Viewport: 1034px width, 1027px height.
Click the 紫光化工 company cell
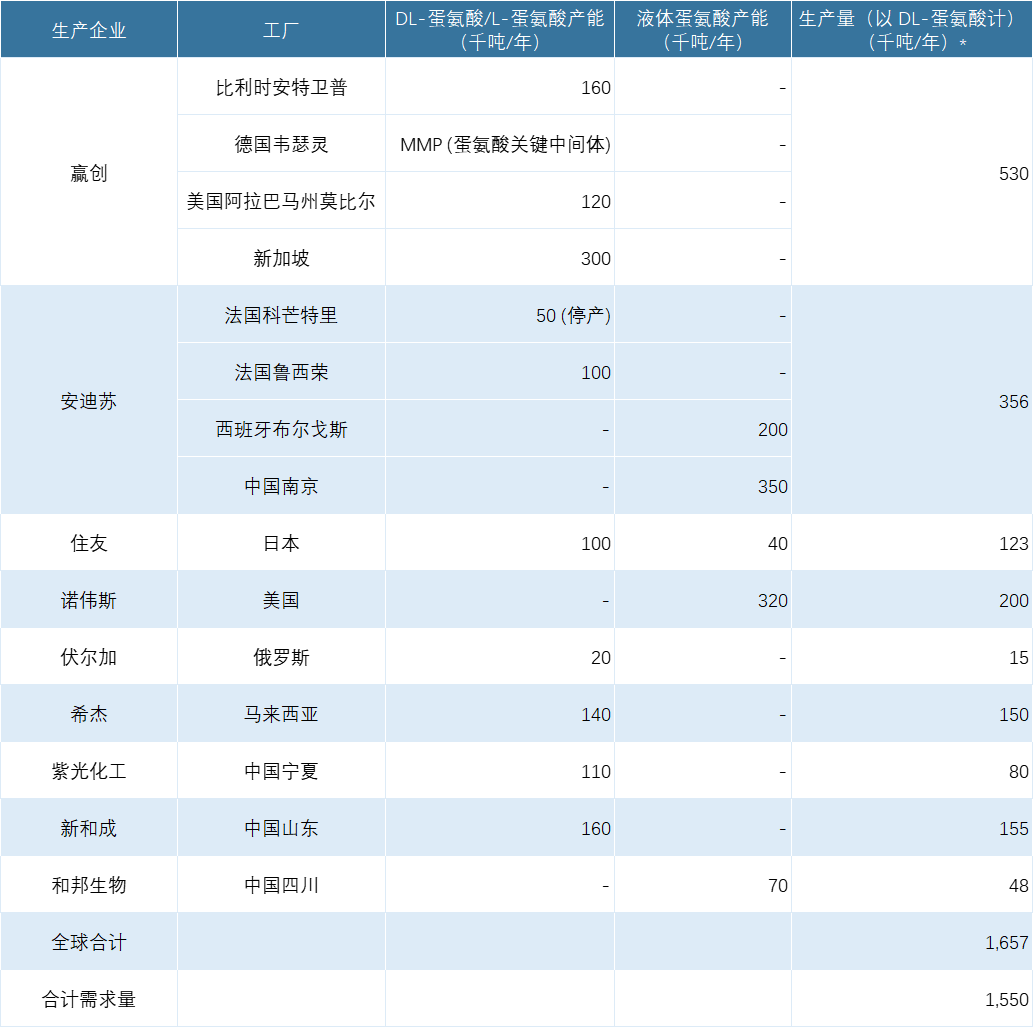pyautogui.click(x=89, y=771)
